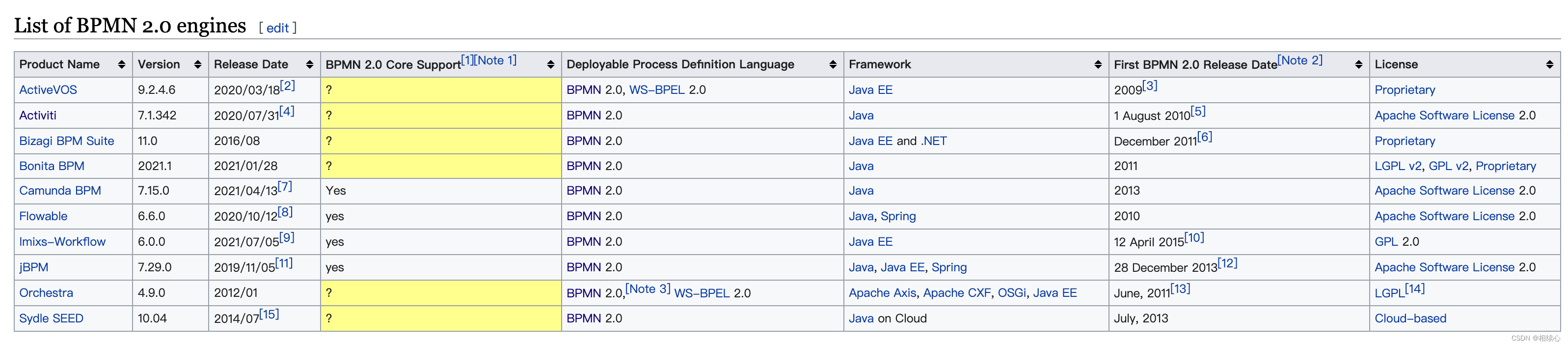The width and height of the screenshot is (1568, 346).
Task: Open the Orchestra product link
Action: point(46,293)
